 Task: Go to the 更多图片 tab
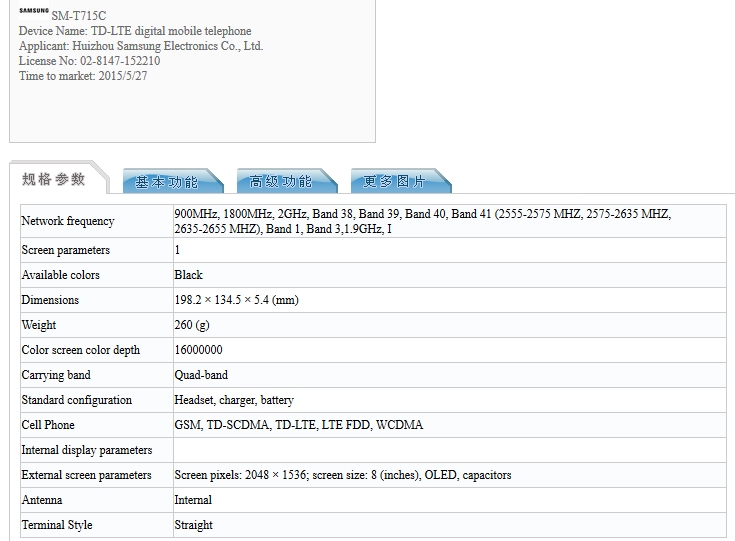pos(394,182)
